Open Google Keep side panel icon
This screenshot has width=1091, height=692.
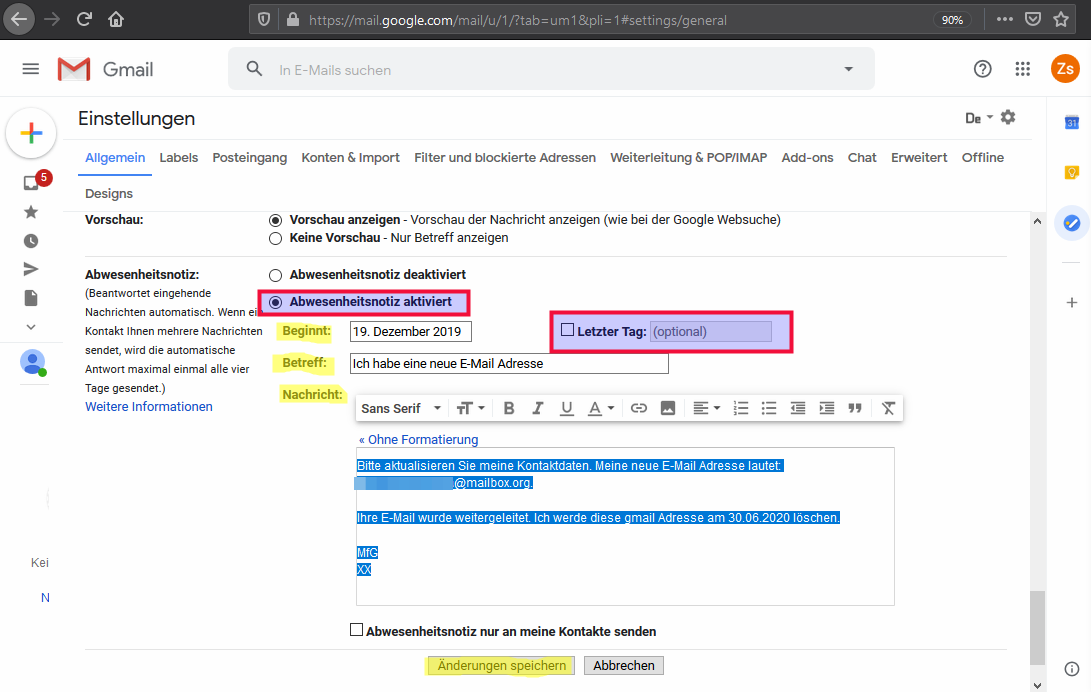pos(1072,172)
